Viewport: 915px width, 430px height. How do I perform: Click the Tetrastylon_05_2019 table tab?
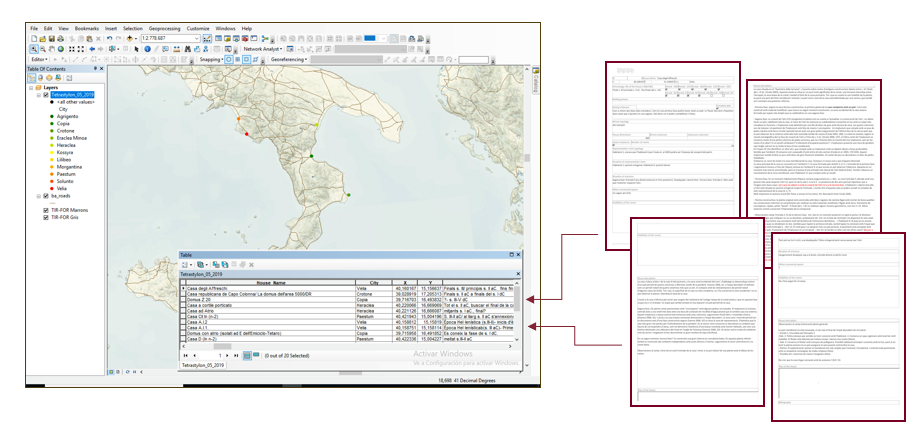(x=203, y=367)
